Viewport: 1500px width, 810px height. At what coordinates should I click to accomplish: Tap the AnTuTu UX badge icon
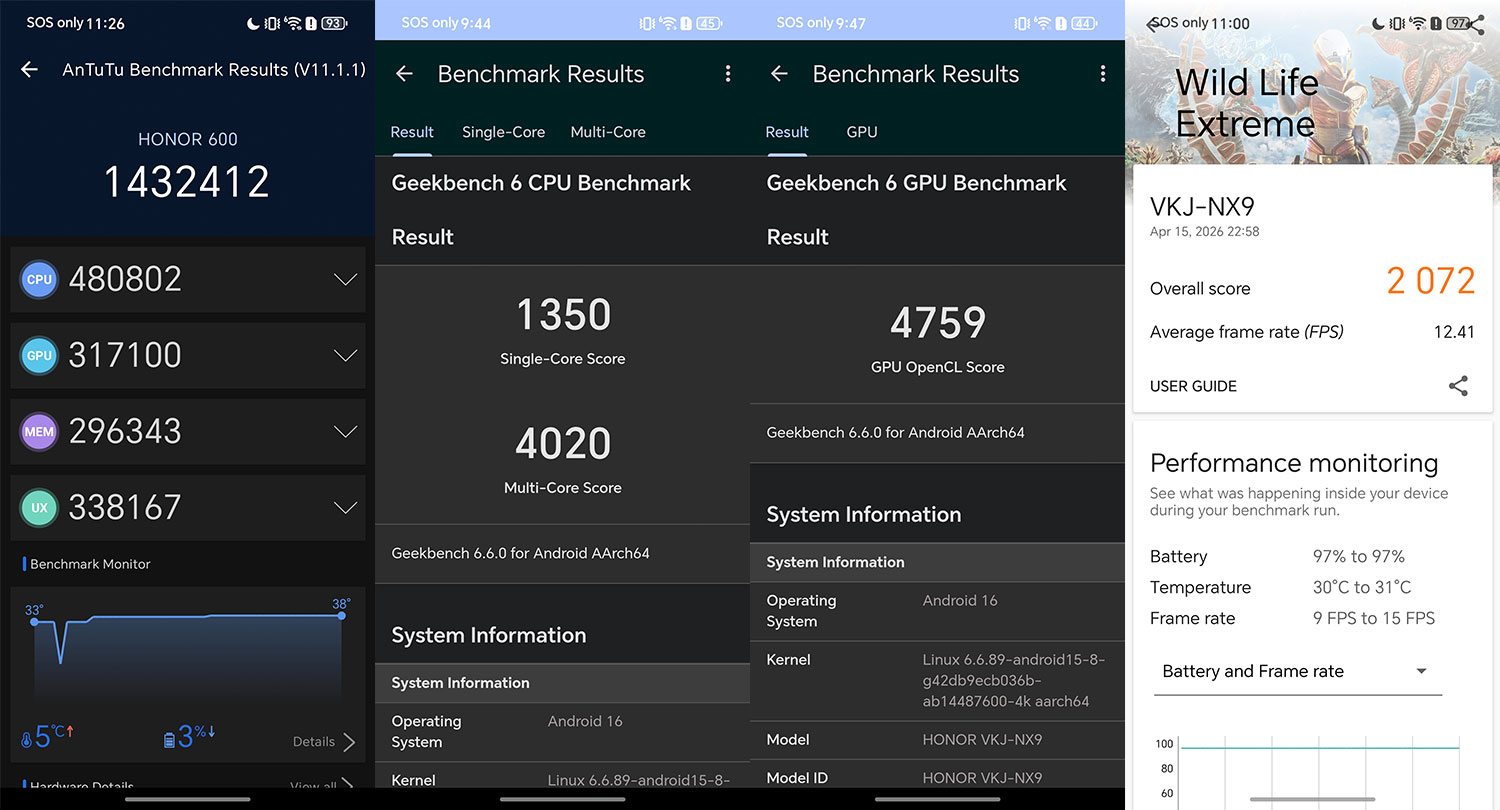[39, 508]
